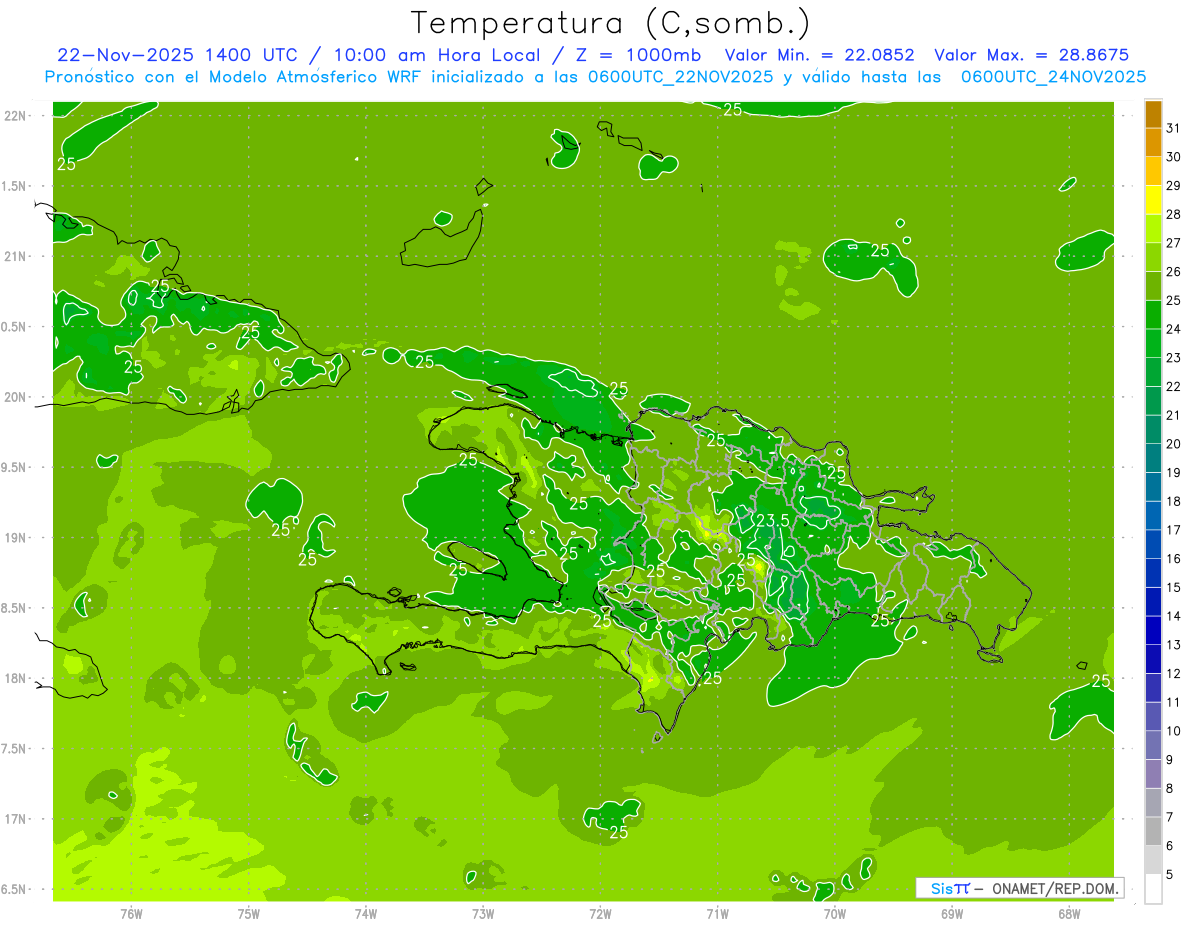
Task: Pick the orange legend band between 30 and 31
Action: tap(1153, 143)
